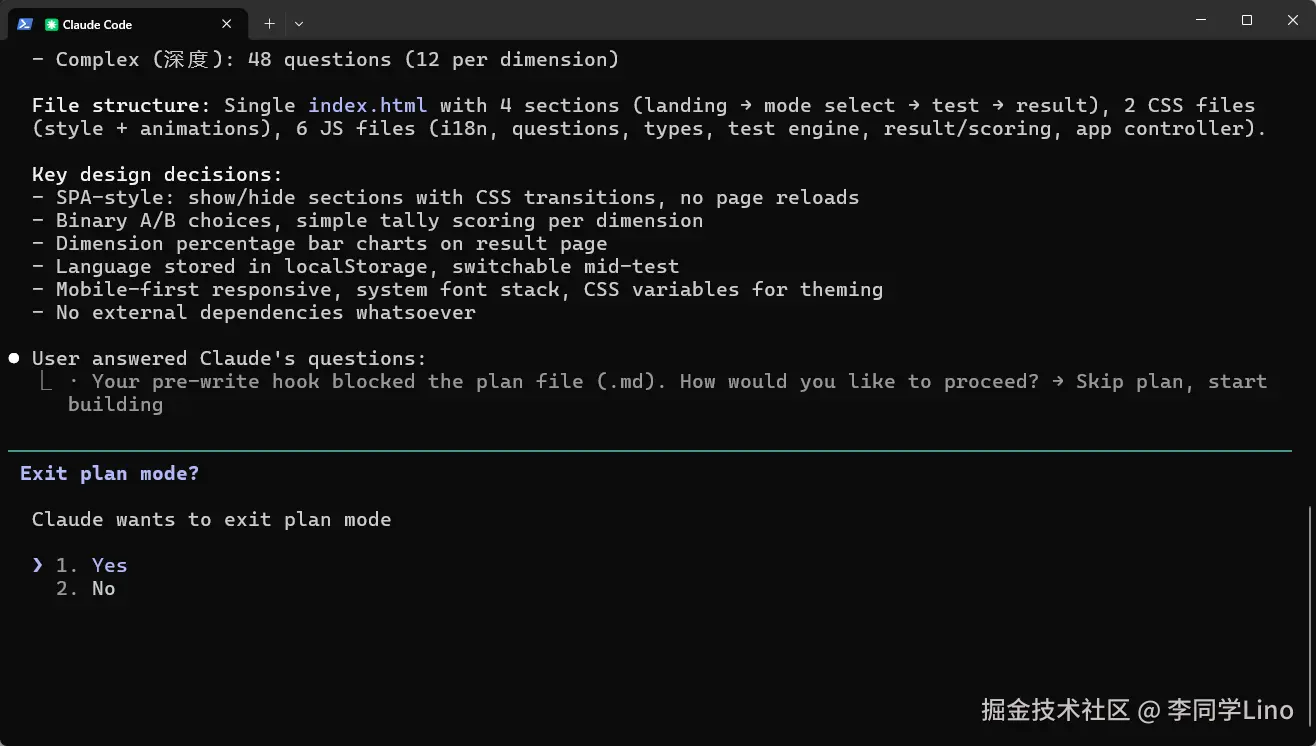Image resolution: width=1316 pixels, height=746 pixels.
Task: Open a new tab with the plus button
Action: coord(269,24)
